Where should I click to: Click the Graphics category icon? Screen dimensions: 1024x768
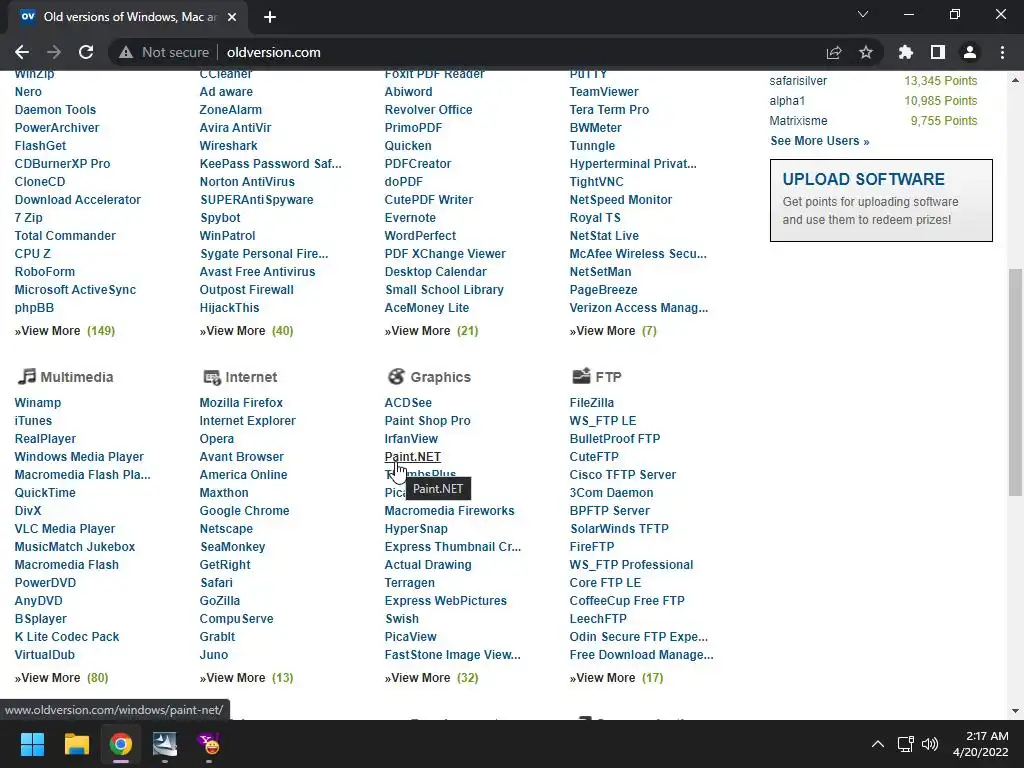point(396,376)
